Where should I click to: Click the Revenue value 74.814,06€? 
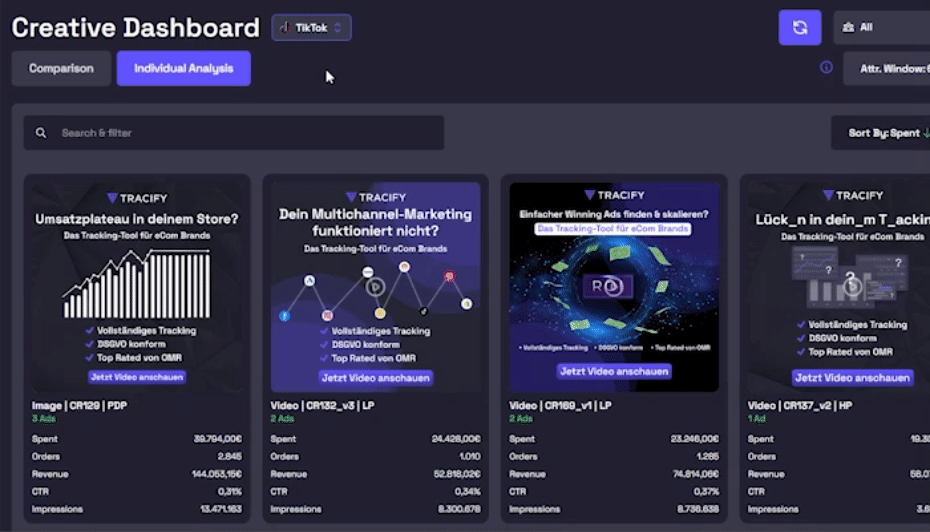pos(695,474)
